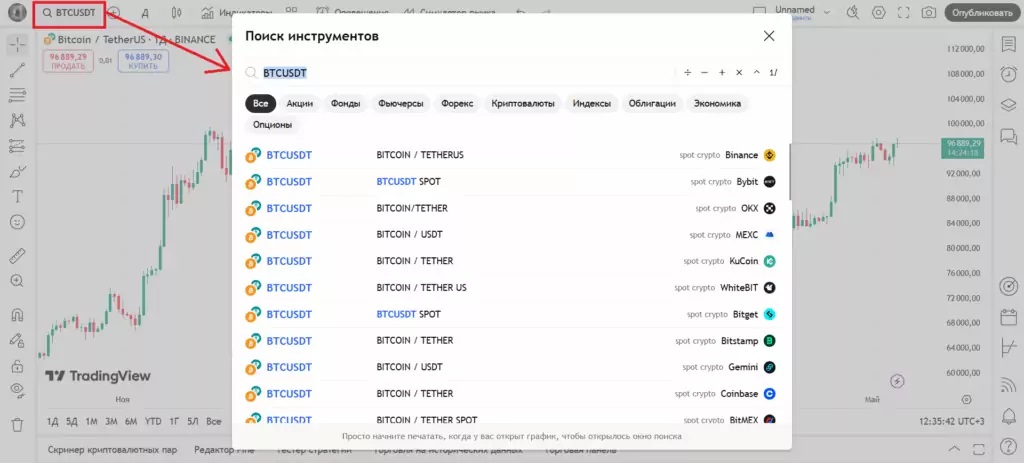Select the Фонды filter chip
This screenshot has width=1024, height=463.
click(345, 103)
